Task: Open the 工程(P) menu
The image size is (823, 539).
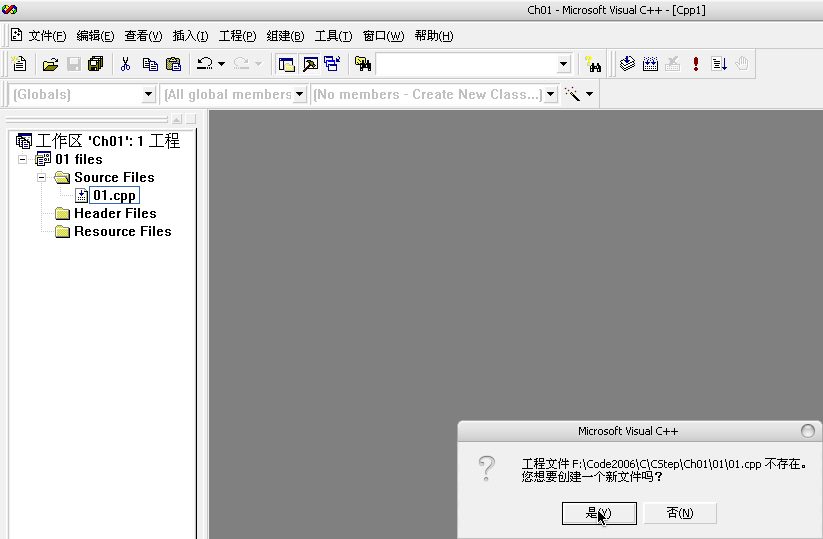Action: click(x=237, y=36)
